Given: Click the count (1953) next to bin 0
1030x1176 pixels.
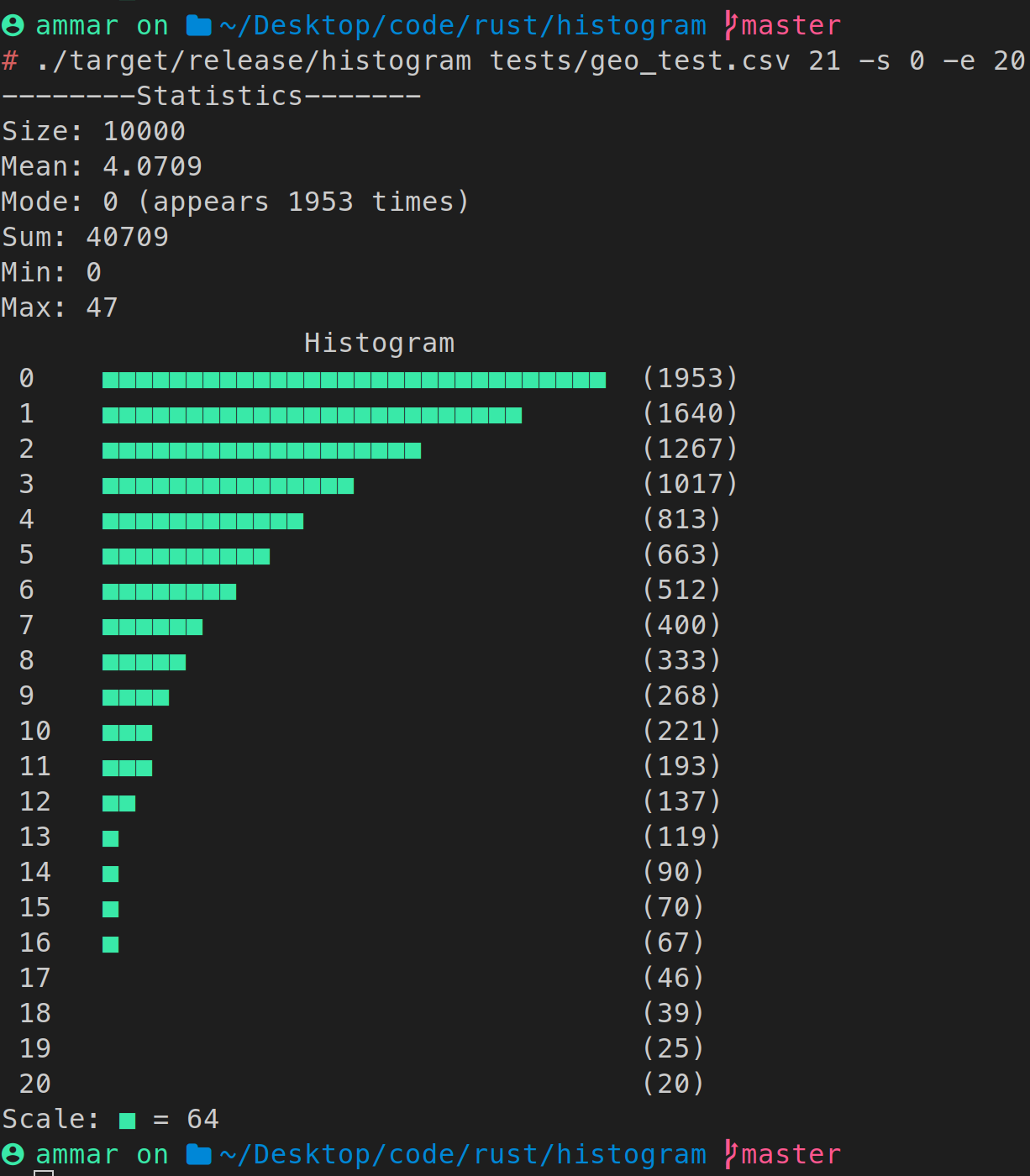Looking at the screenshot, I should pyautogui.click(x=691, y=378).
